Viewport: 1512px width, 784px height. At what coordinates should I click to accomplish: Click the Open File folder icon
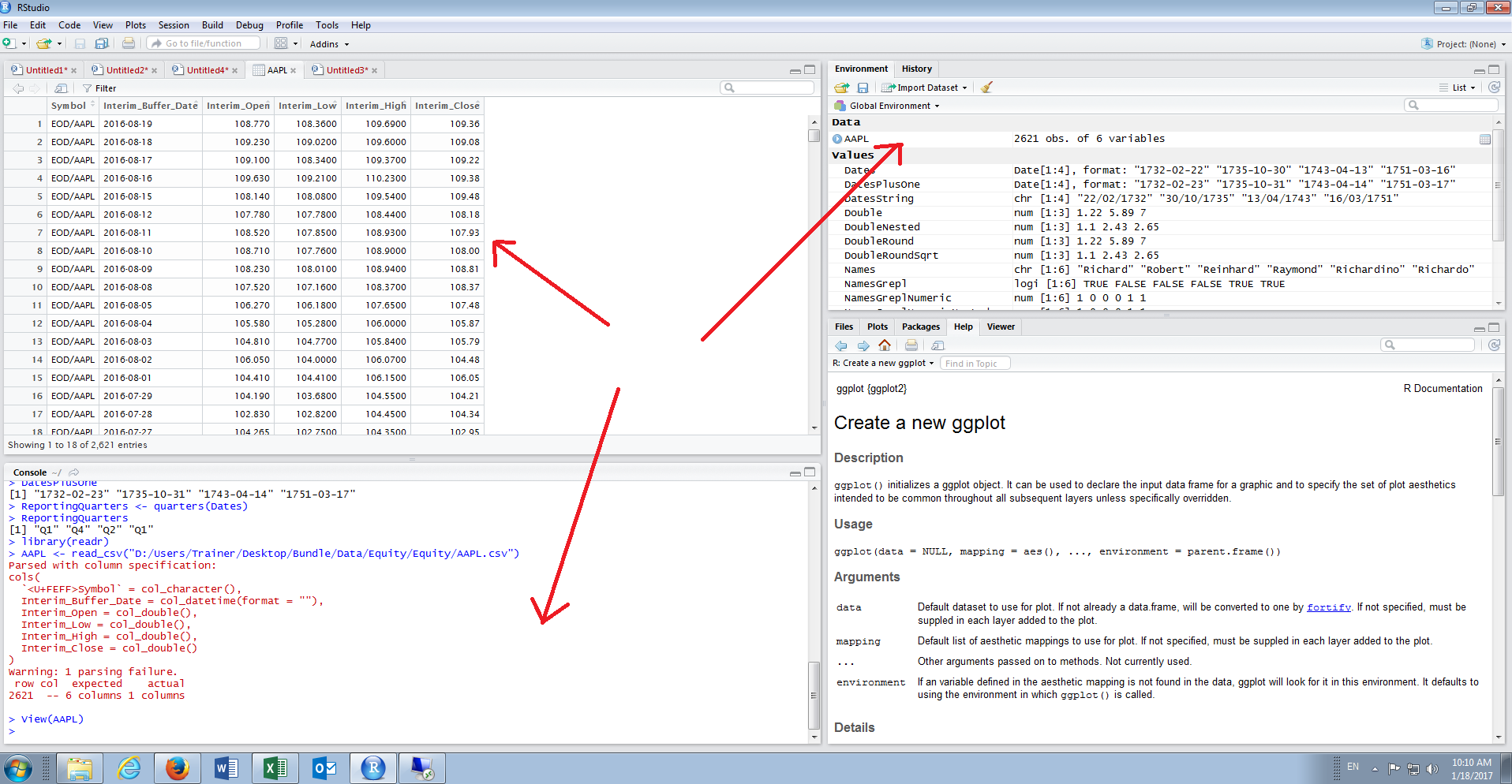pos(43,43)
